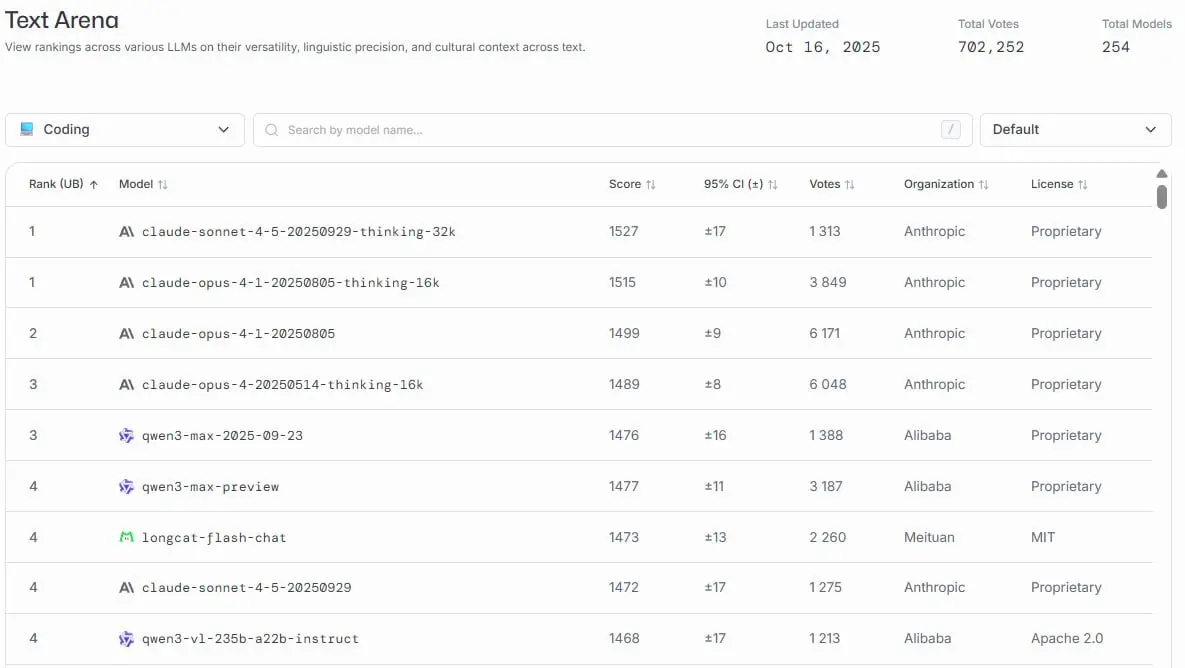Open the Coding category dropdown
The width and height of the screenshot is (1185, 668).
(125, 130)
